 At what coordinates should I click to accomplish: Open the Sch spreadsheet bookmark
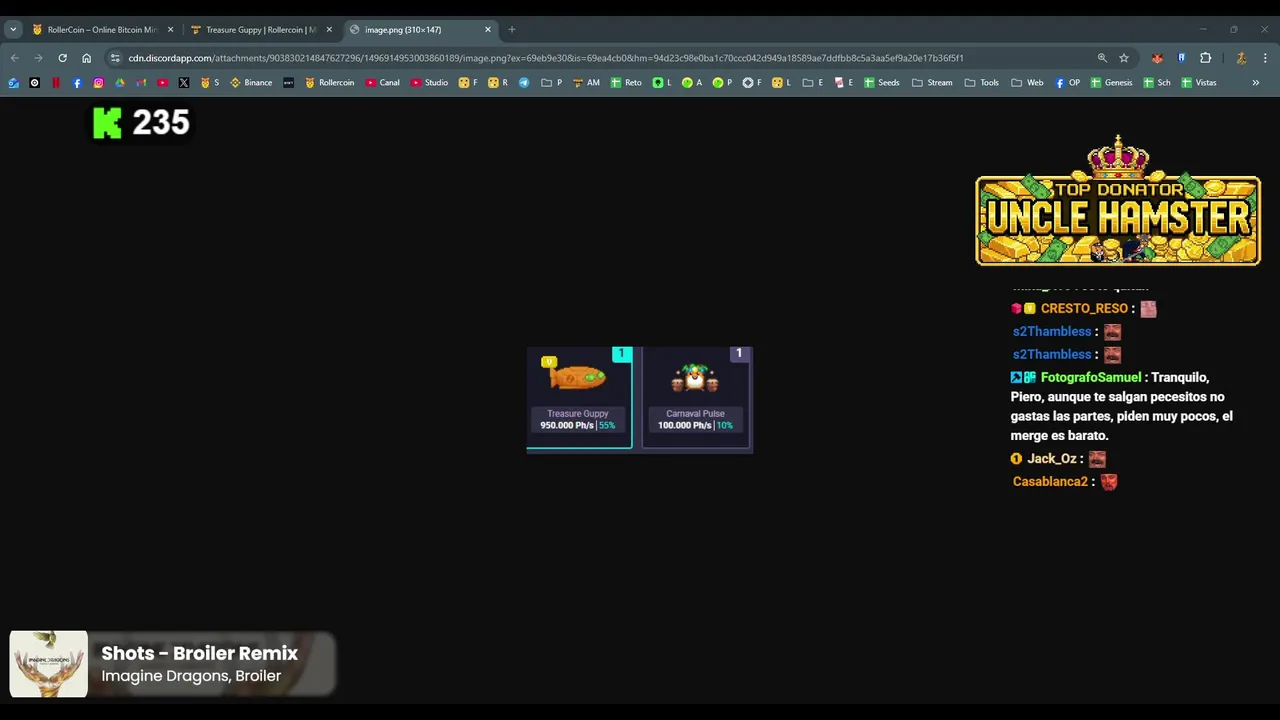(1156, 83)
